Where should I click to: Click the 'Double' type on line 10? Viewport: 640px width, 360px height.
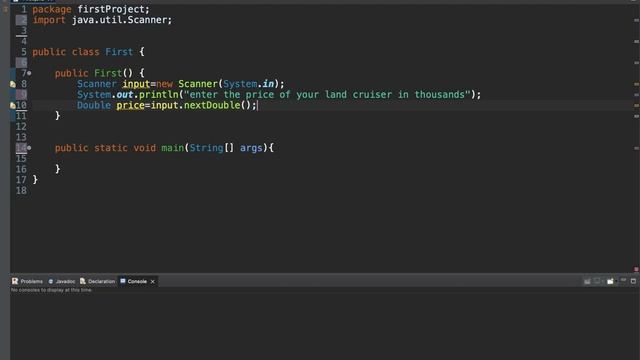click(94, 105)
